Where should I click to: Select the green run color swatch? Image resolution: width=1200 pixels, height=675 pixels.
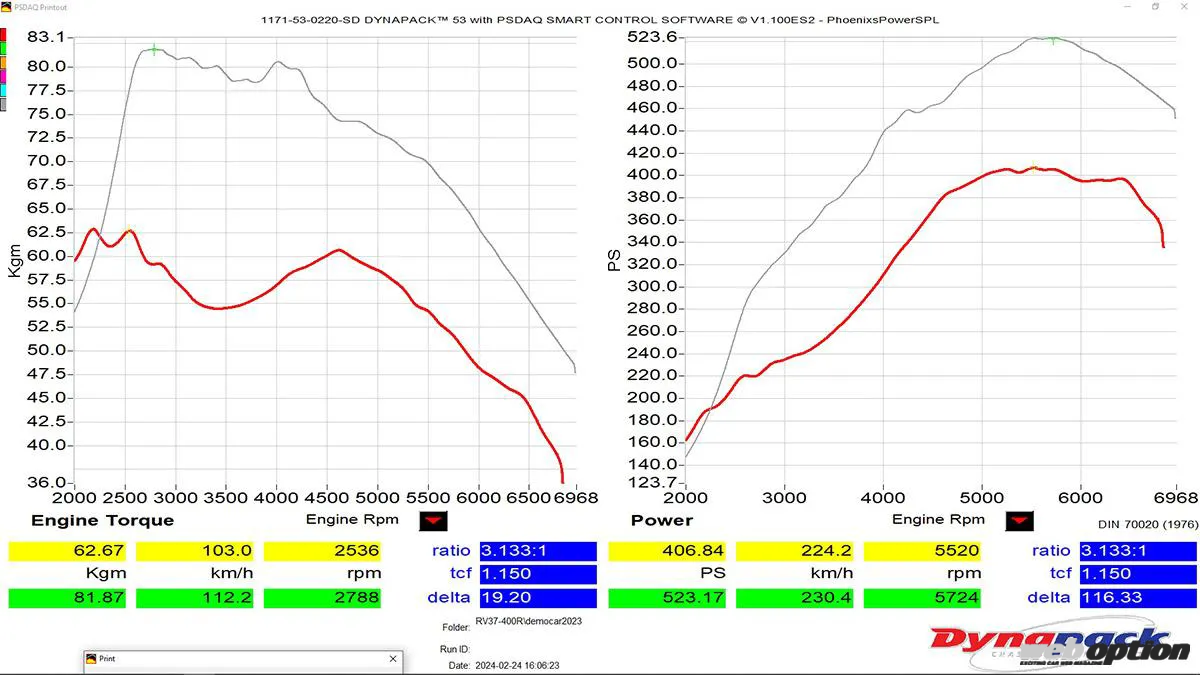click(3, 48)
